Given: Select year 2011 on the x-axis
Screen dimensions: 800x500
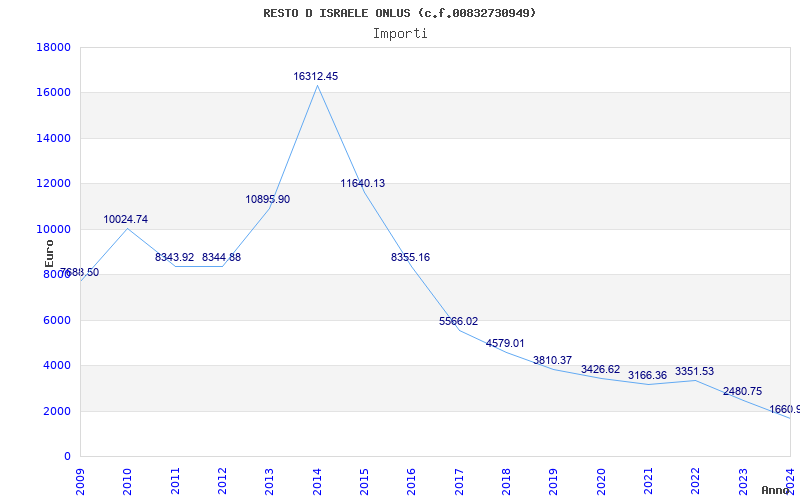Looking at the screenshot, I should 176,482.
